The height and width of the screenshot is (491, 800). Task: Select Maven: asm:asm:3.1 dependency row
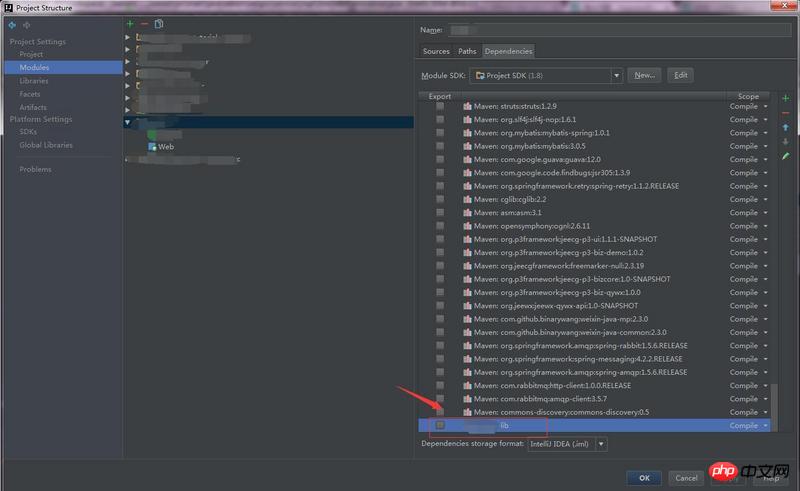click(594, 212)
